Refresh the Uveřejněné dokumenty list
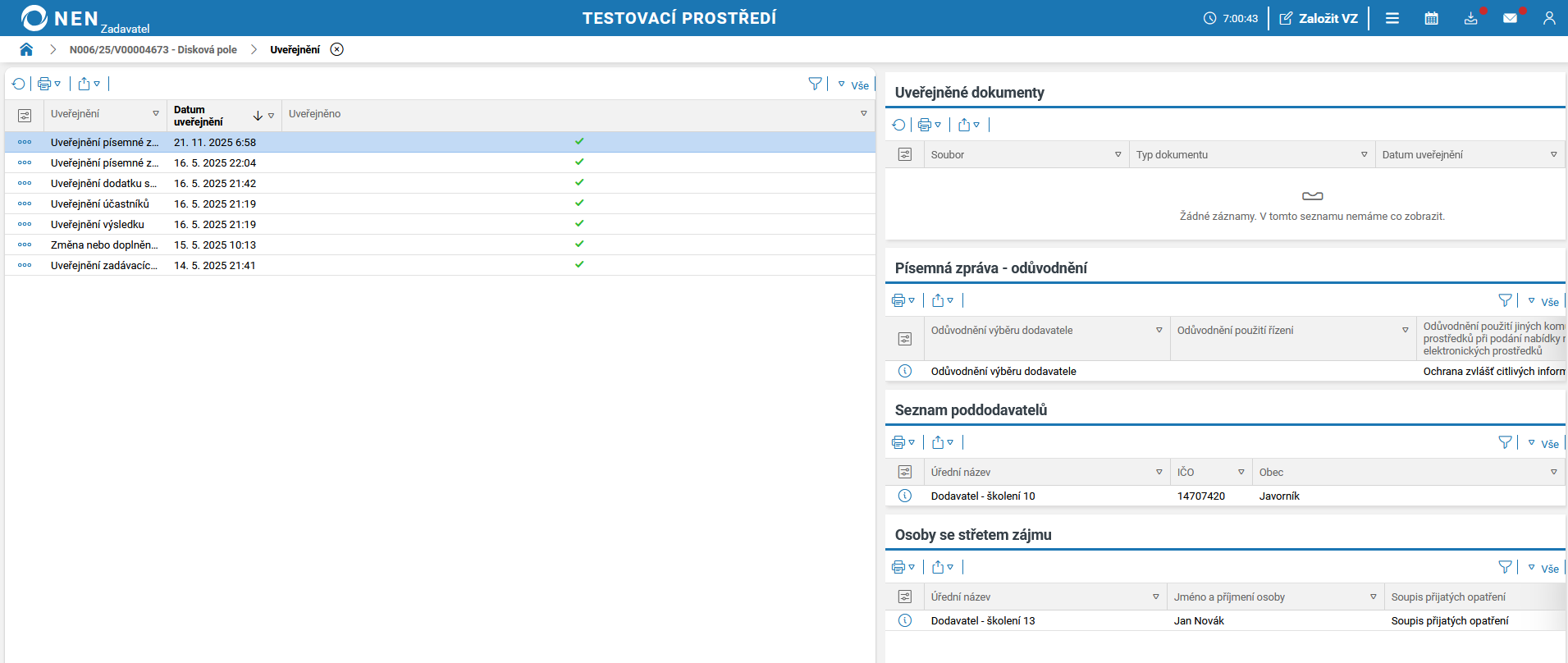 click(x=899, y=125)
